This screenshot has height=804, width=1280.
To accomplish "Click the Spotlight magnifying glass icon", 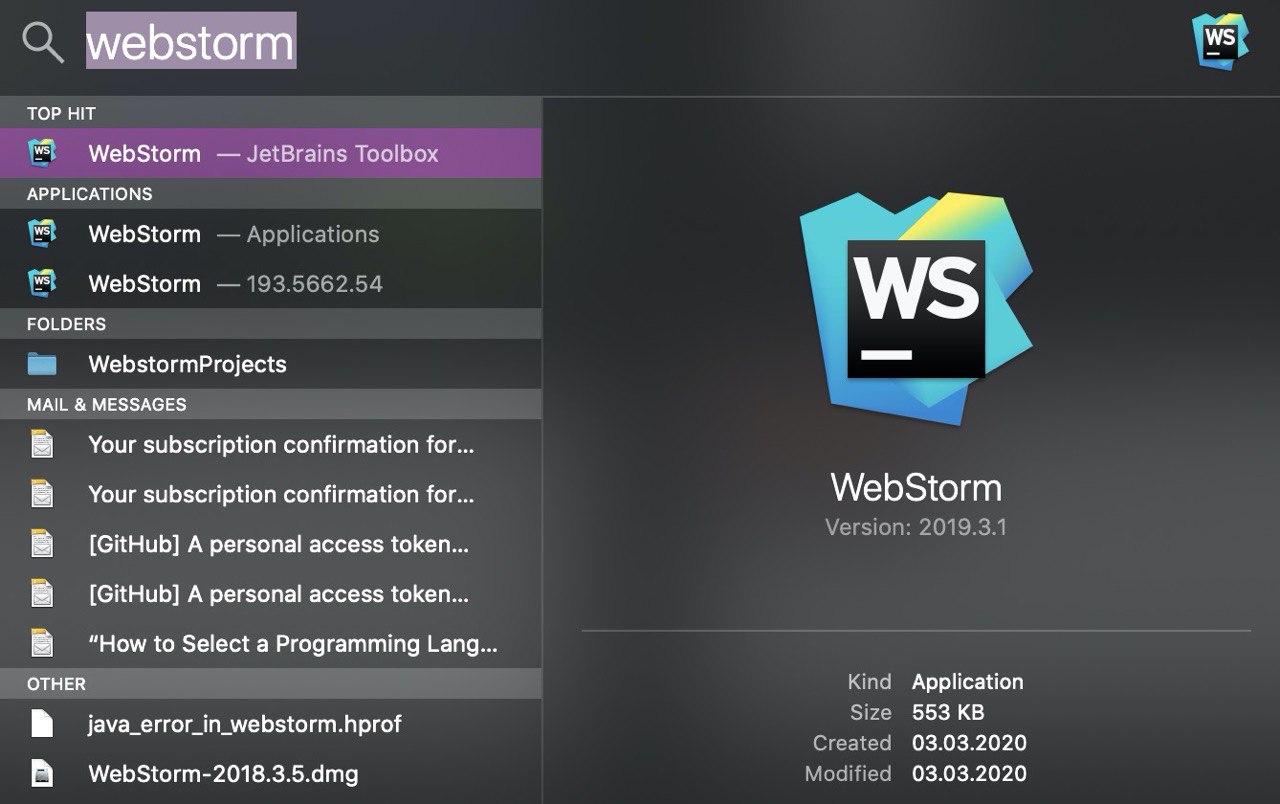I will tap(43, 43).
